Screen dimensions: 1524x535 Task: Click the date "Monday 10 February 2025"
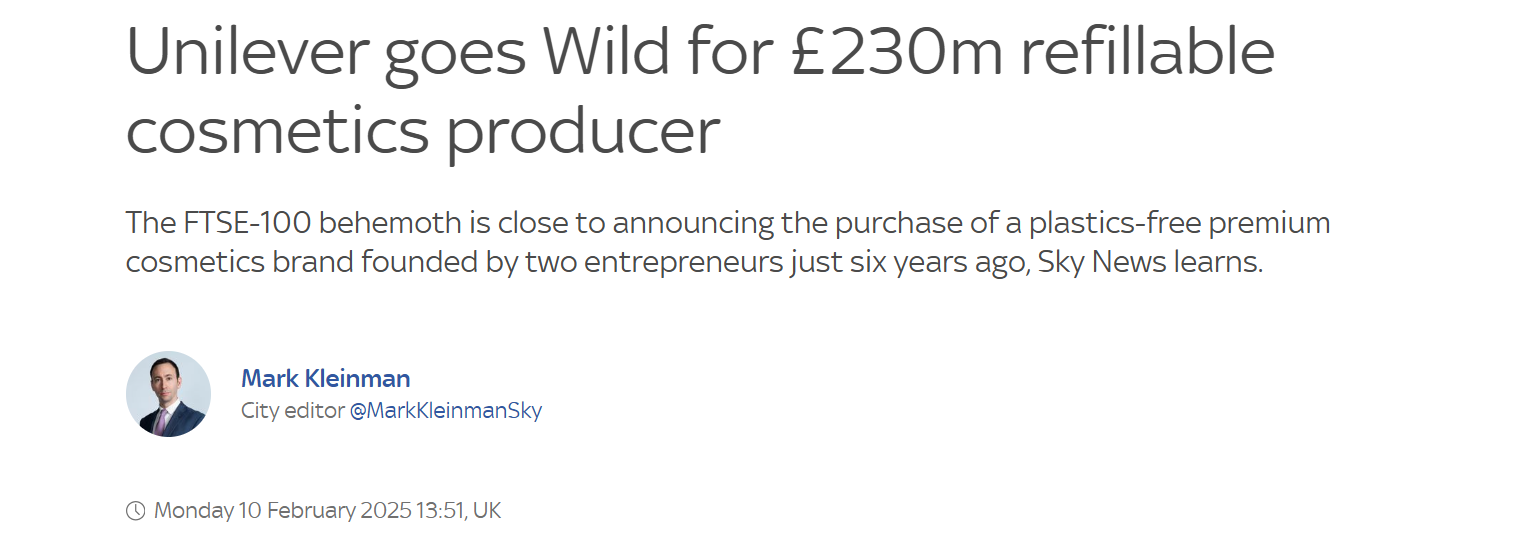282,511
